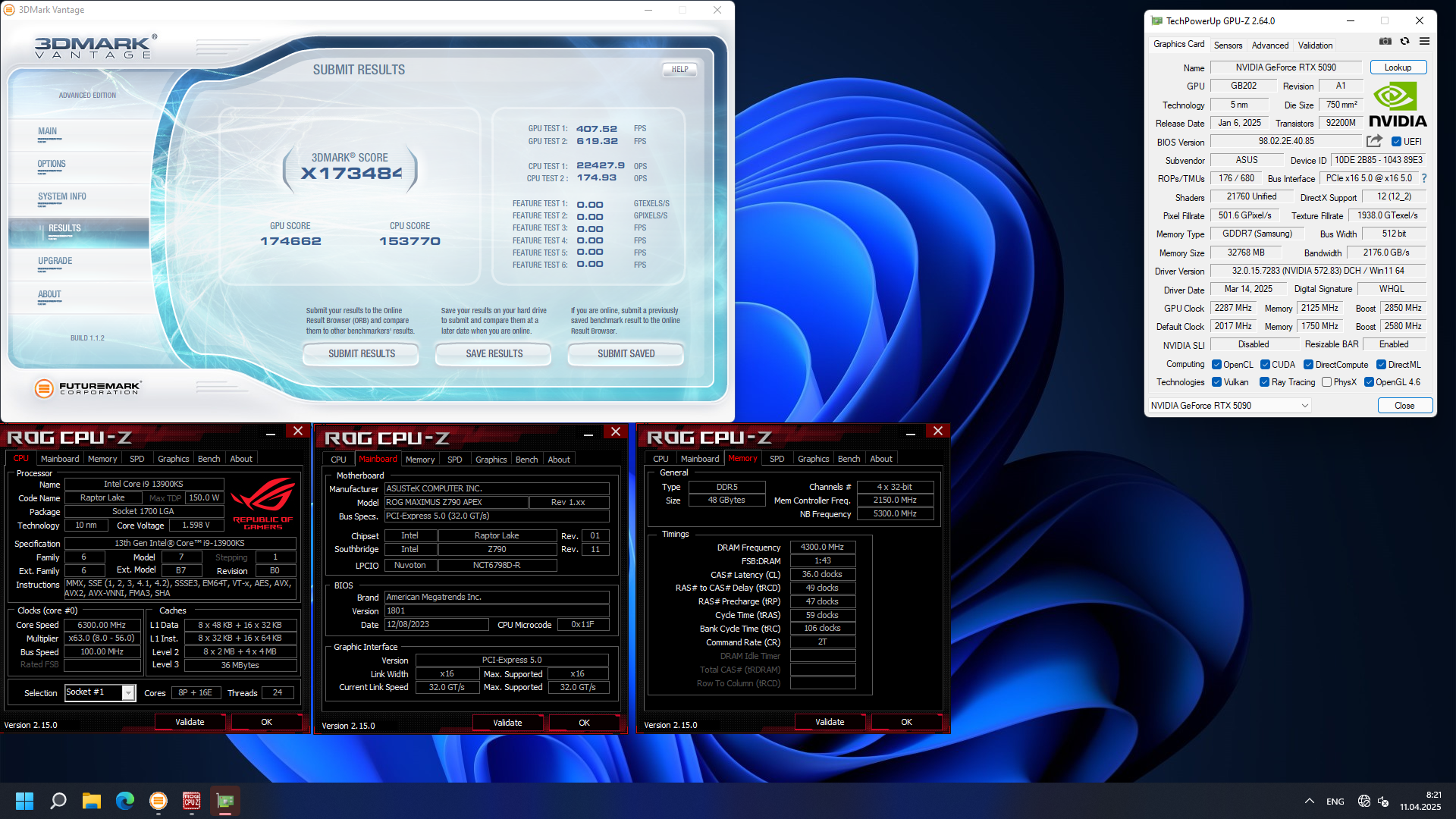
Task: Click the BIOS version share/export icon
Action: coord(1374,141)
